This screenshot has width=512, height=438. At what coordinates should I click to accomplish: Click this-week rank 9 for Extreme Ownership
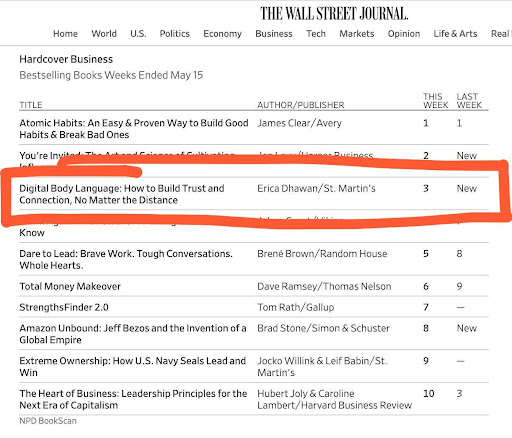pyautogui.click(x=426, y=361)
